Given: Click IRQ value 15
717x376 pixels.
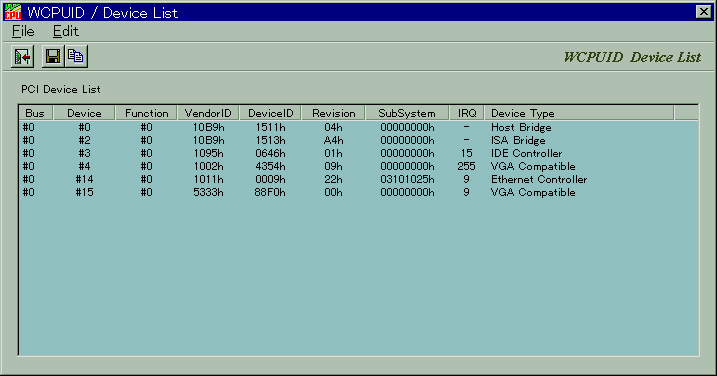Looking at the screenshot, I should pyautogui.click(x=466, y=153).
